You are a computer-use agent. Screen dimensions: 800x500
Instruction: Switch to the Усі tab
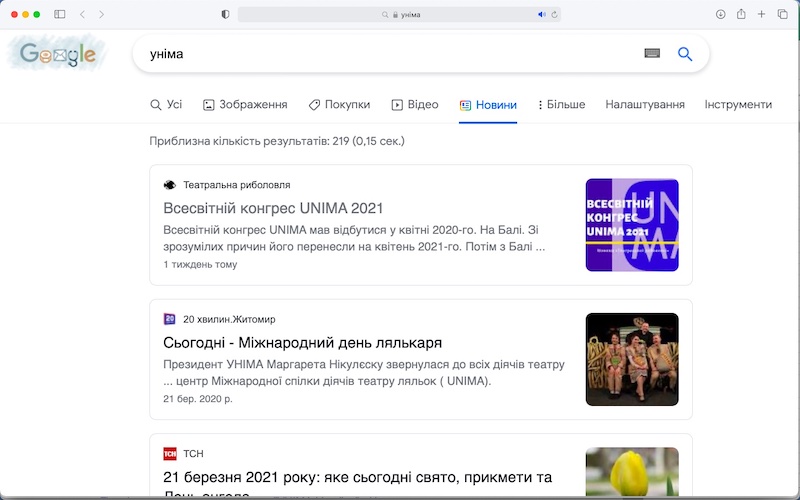click(x=166, y=105)
